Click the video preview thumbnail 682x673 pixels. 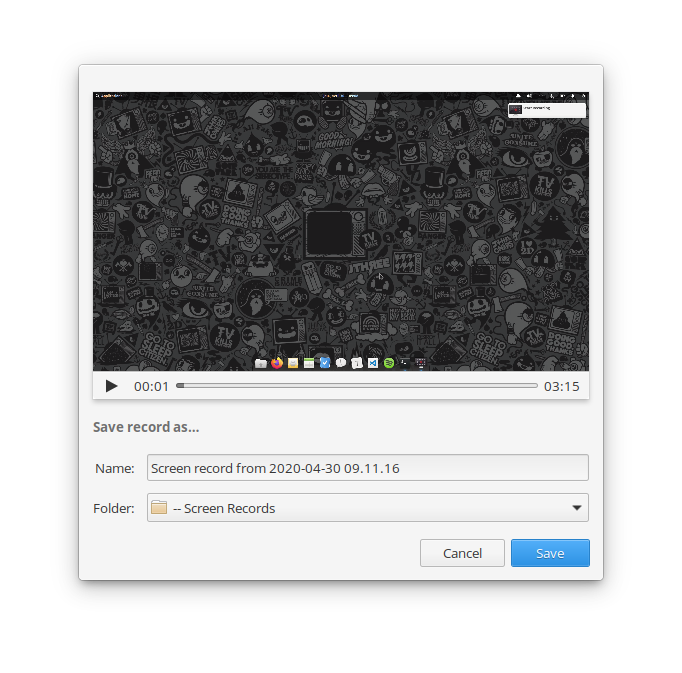(x=341, y=231)
